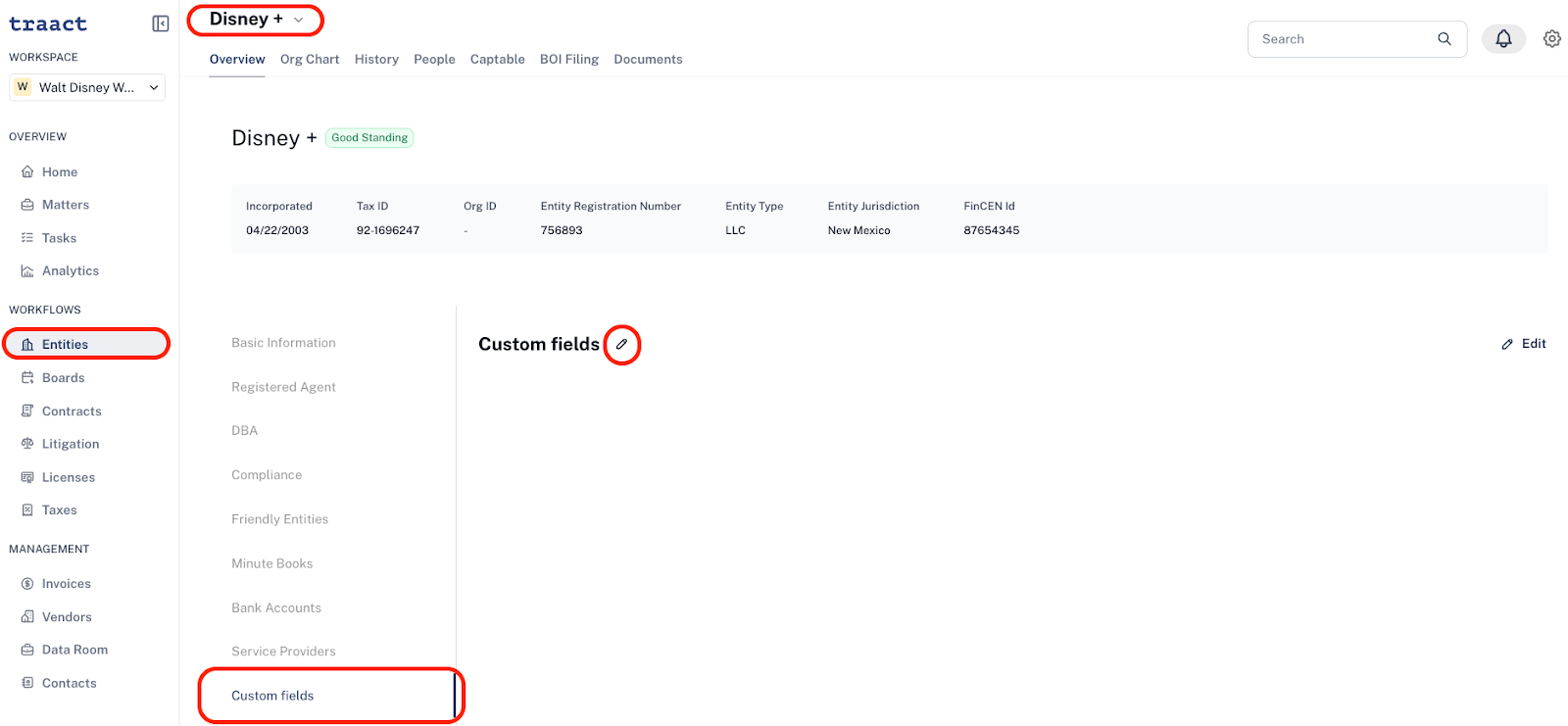The image size is (1568, 726).
Task: Open settings gear icon
Action: click(x=1552, y=38)
